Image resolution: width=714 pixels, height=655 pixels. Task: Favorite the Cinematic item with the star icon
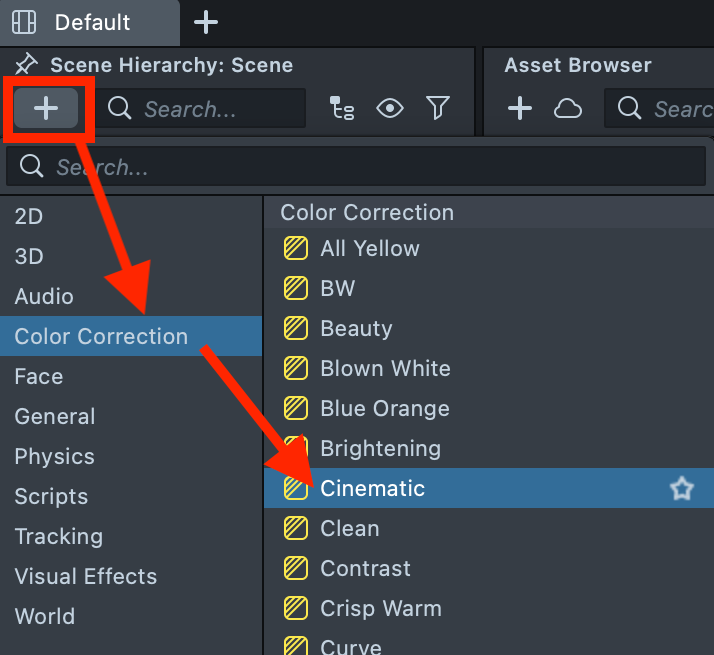click(682, 489)
